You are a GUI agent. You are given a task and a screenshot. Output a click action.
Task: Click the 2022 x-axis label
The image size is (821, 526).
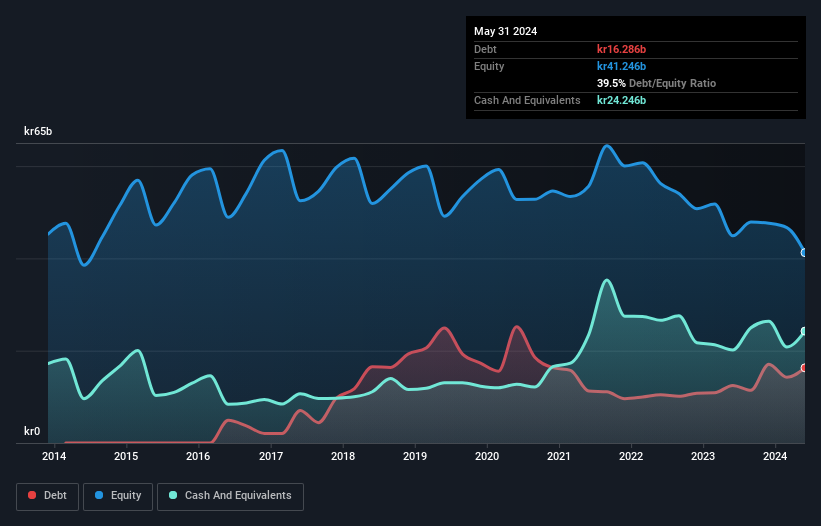coord(631,456)
